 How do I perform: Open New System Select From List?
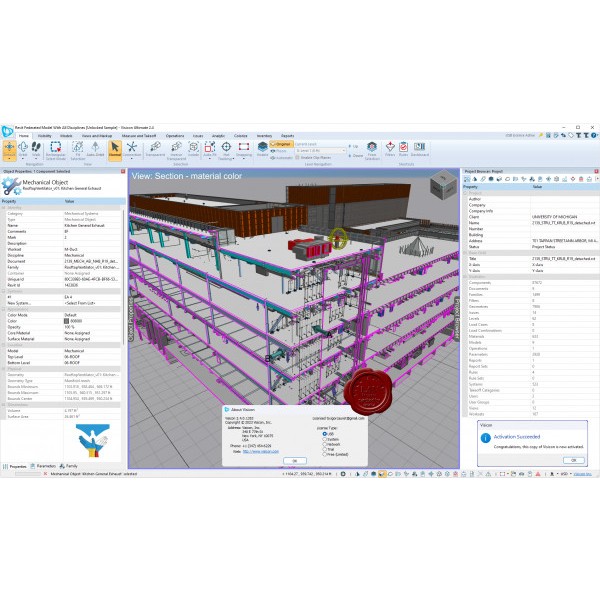point(92,303)
